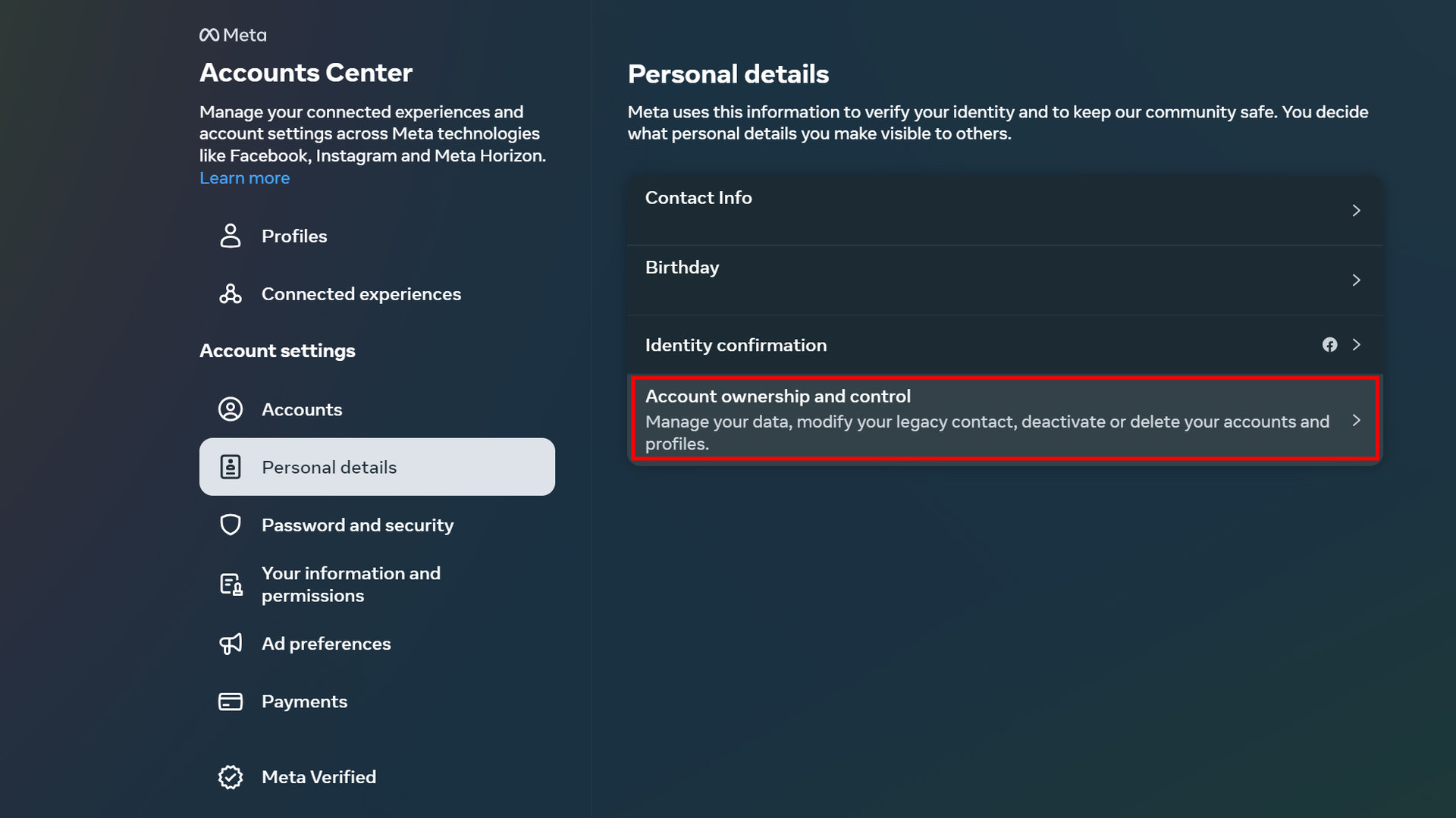
Task: Open Identity confirmation via its chevron
Action: coord(1356,345)
